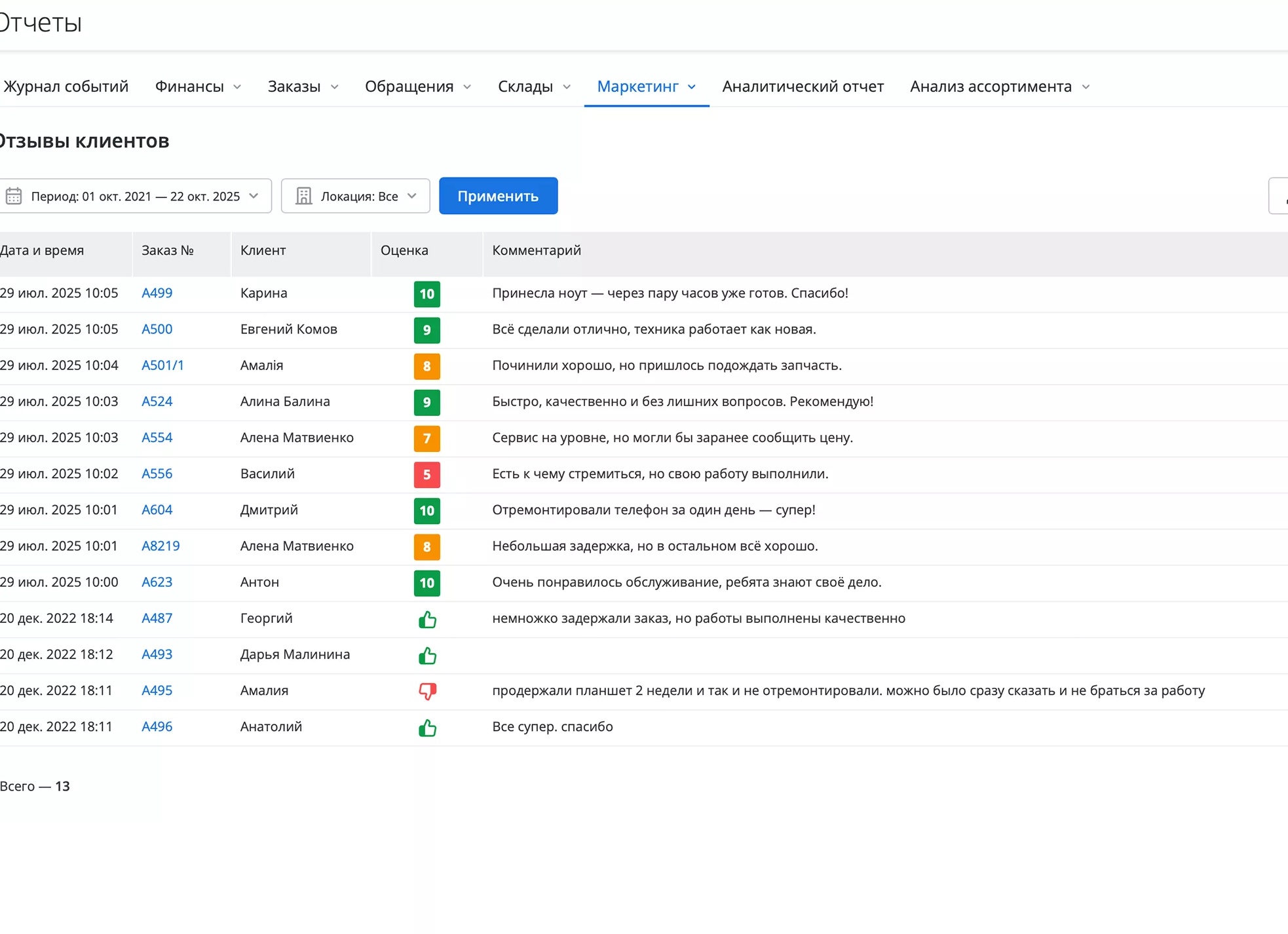Click the thumbs-up icon for Дарья Малинина
Viewport: 1288px width, 934px height.
(427, 655)
